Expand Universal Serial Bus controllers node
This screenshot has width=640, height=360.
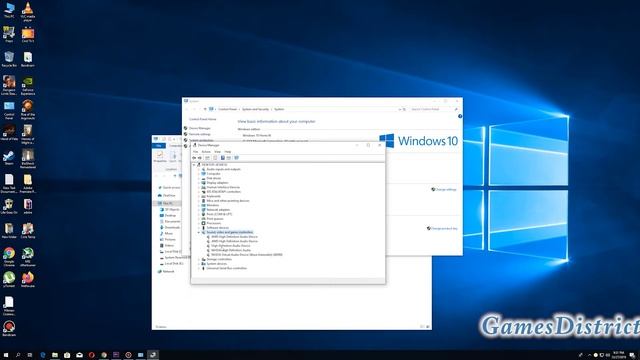pyautogui.click(x=199, y=268)
